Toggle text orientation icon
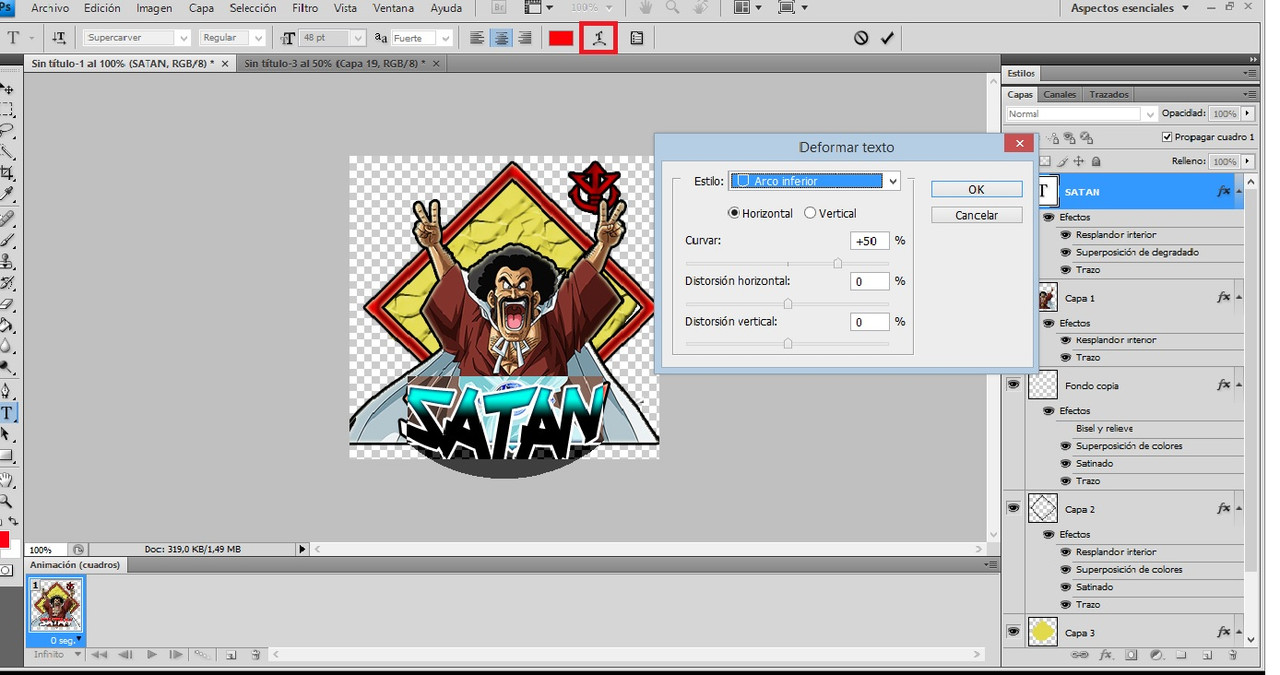The width and height of the screenshot is (1280, 675). click(59, 38)
